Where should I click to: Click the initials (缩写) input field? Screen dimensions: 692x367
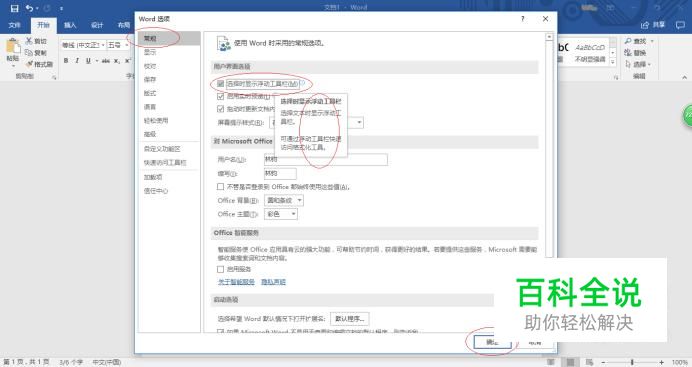pyautogui.click(x=280, y=173)
